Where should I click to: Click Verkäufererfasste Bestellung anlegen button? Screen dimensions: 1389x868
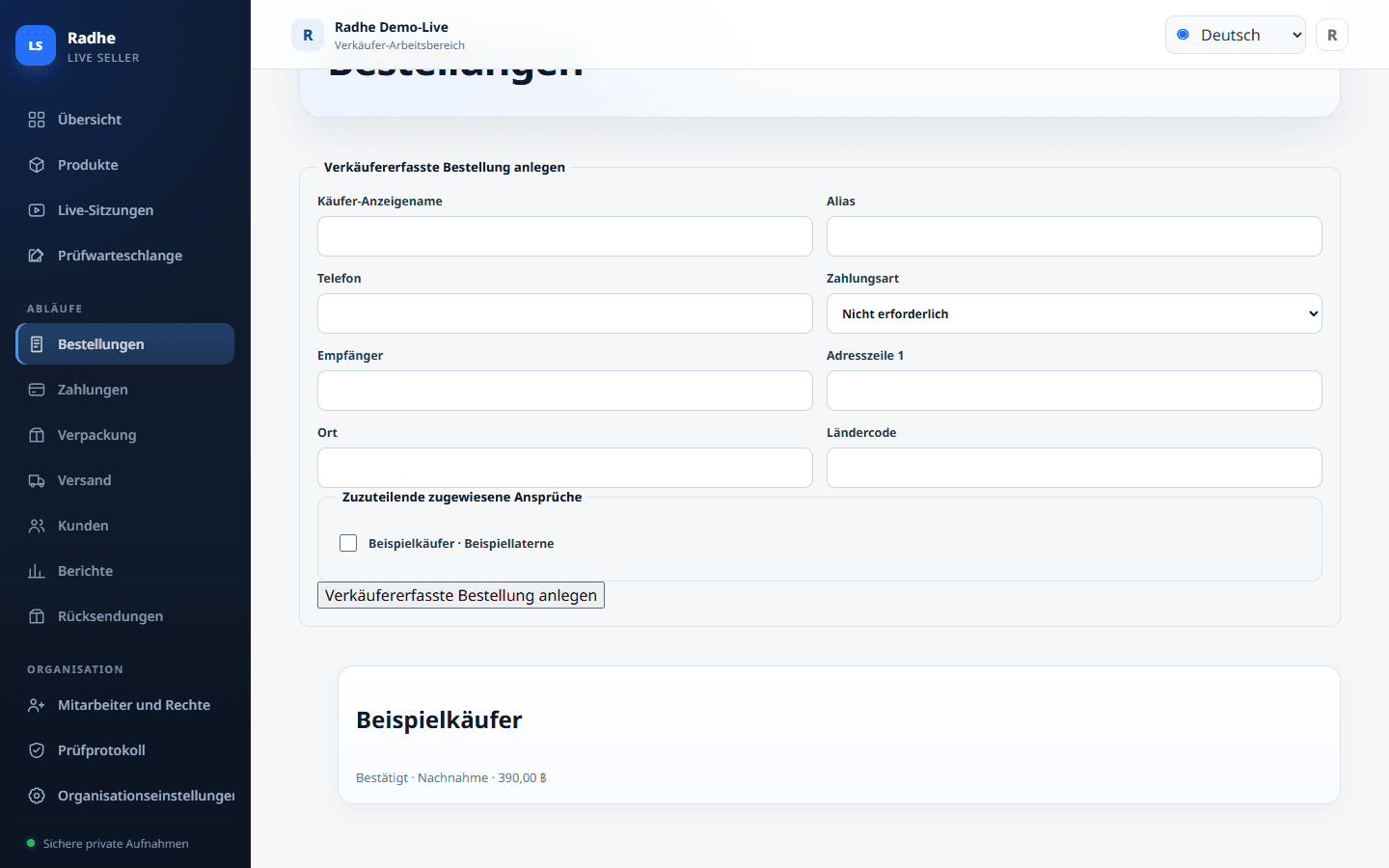[461, 595]
